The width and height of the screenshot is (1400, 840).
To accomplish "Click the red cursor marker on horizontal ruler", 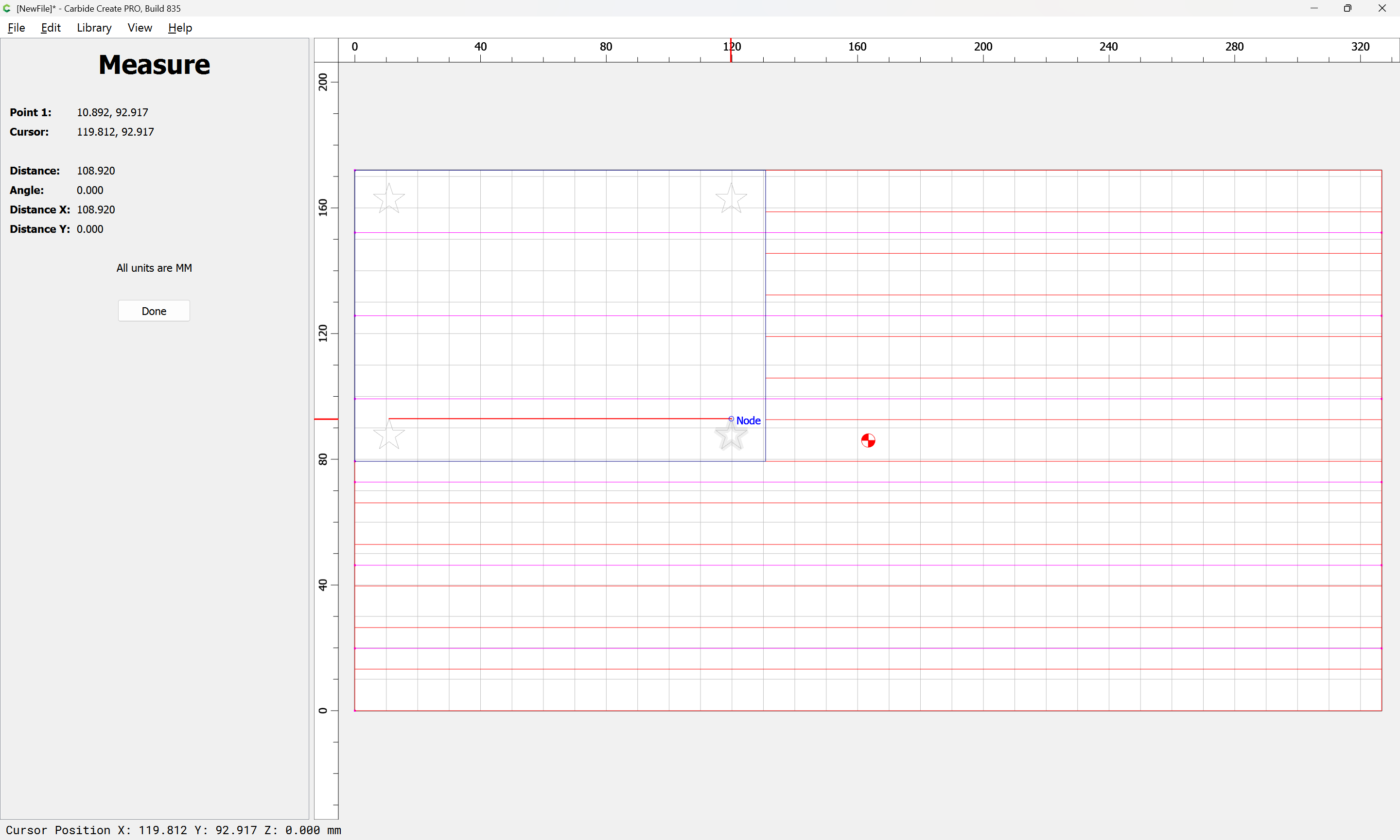I will [731, 51].
